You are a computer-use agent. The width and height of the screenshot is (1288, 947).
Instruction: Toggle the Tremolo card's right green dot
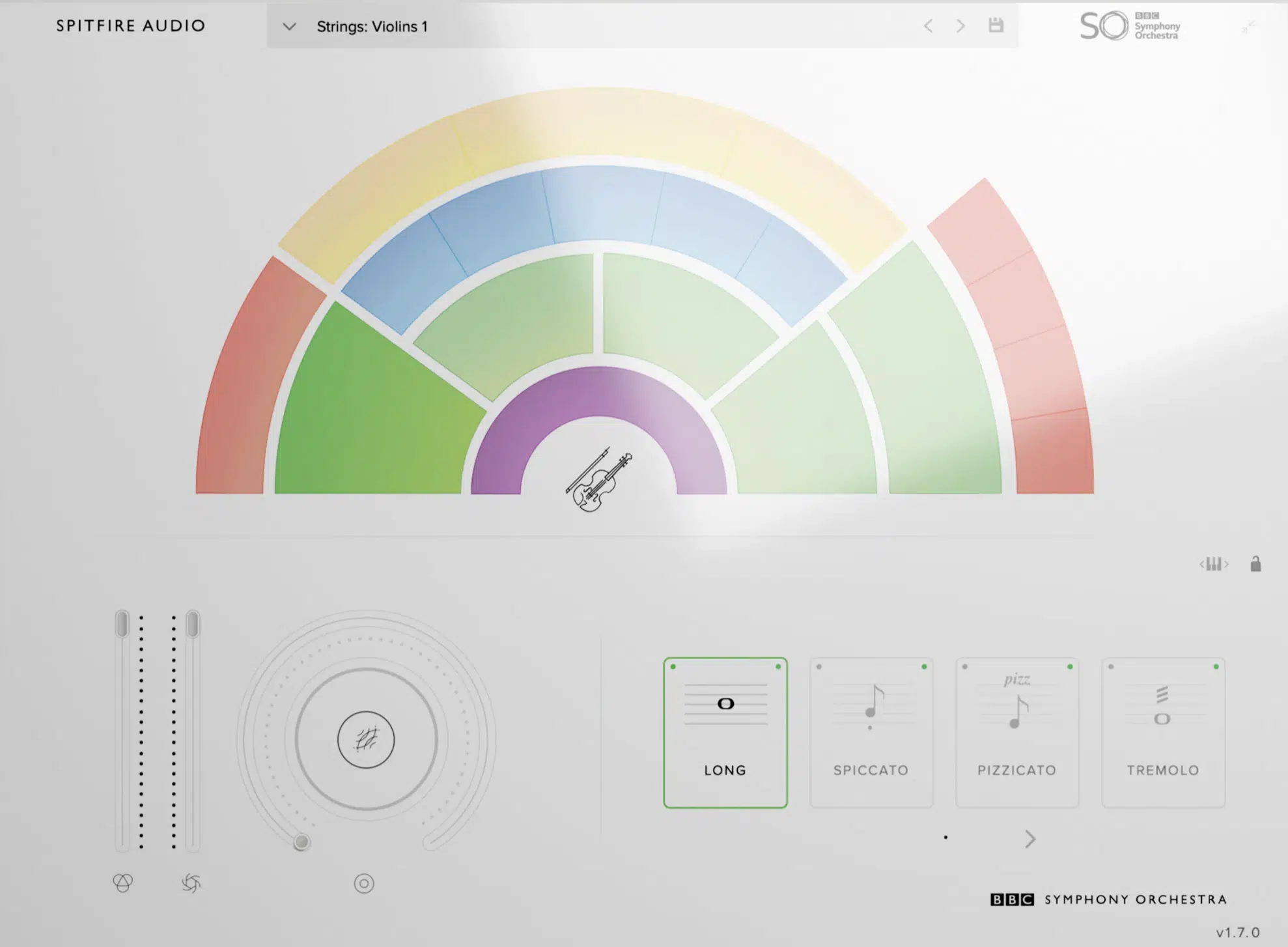click(x=1216, y=667)
